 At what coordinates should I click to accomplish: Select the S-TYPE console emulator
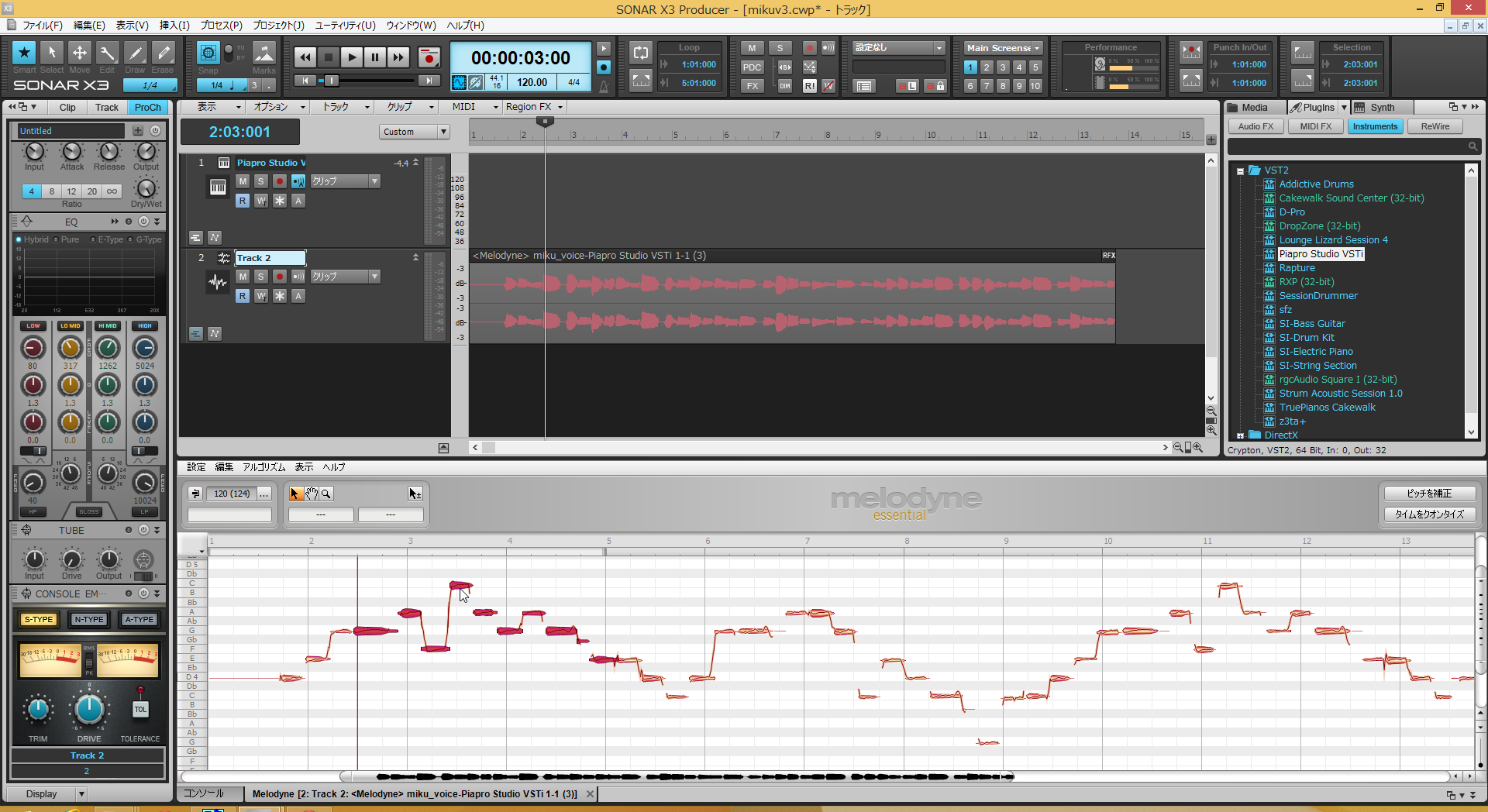(x=39, y=619)
